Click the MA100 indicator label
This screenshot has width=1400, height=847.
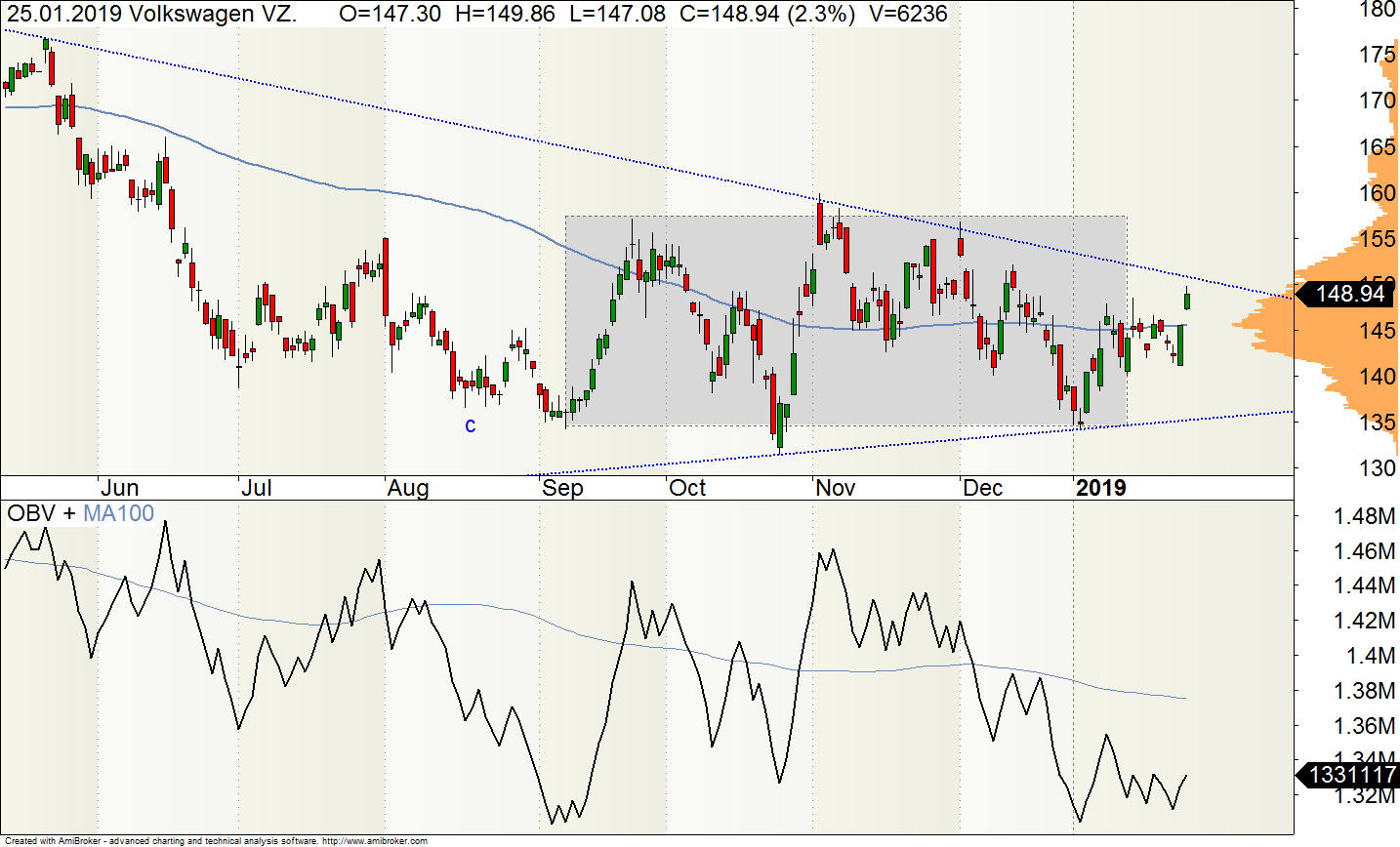point(118,513)
